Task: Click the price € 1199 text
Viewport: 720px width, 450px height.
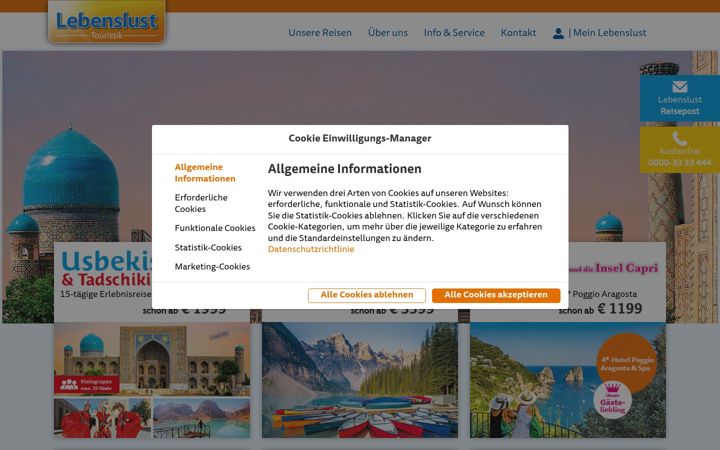Action: [619, 309]
